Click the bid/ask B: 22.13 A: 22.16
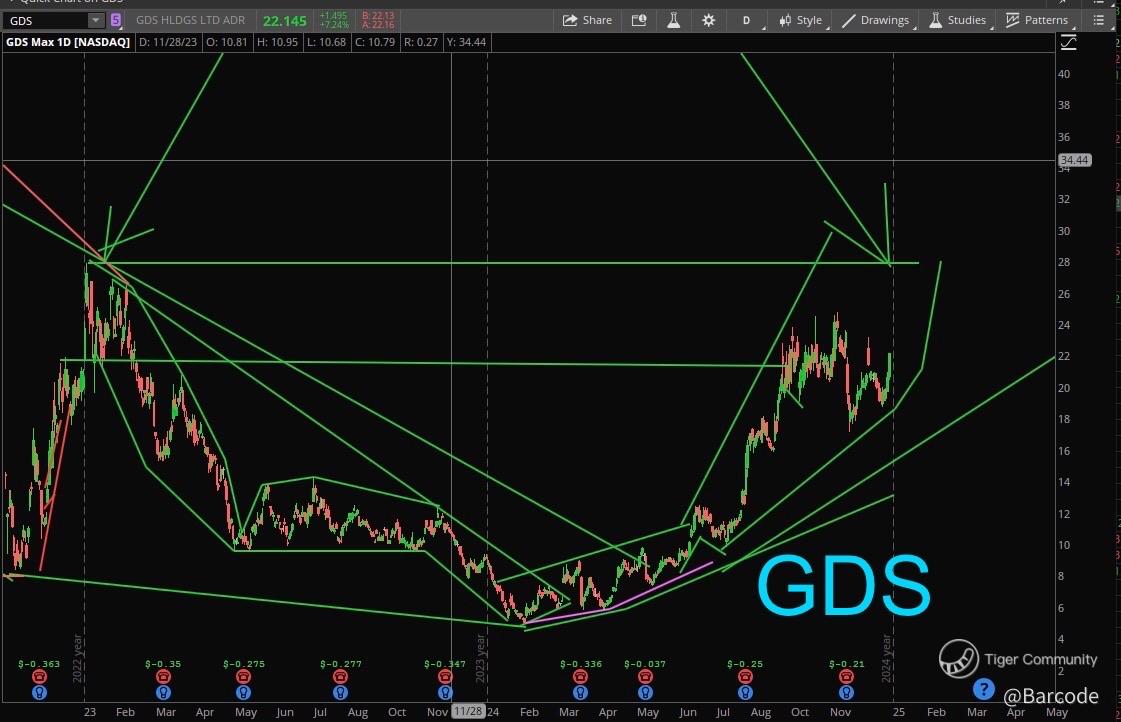The width and height of the screenshot is (1121, 722). (x=378, y=20)
